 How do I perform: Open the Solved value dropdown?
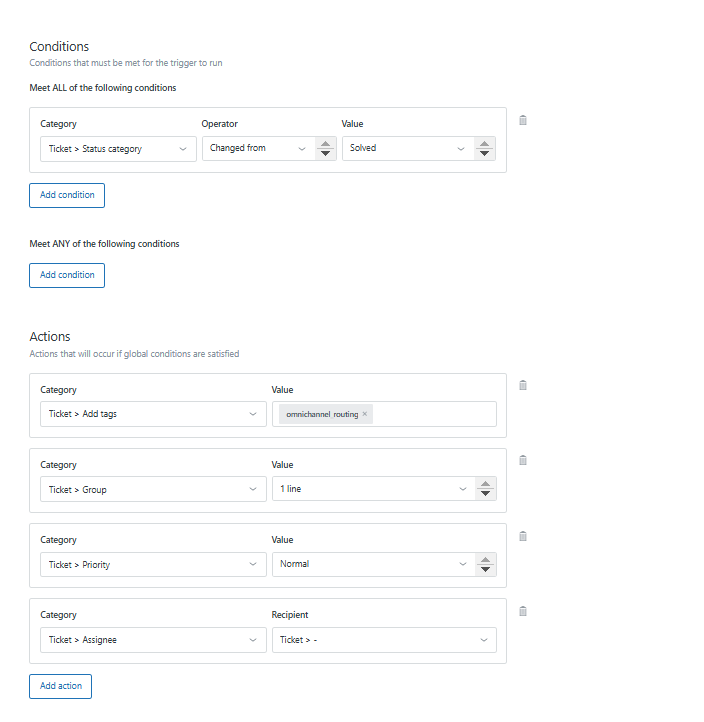(405, 149)
